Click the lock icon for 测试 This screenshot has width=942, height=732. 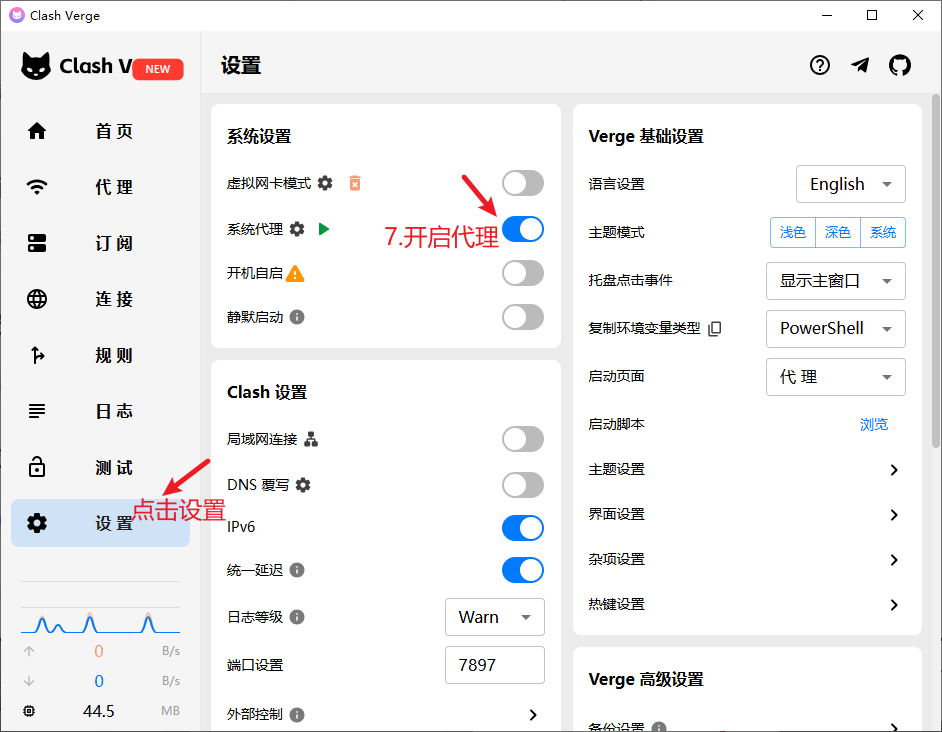[x=37, y=467]
